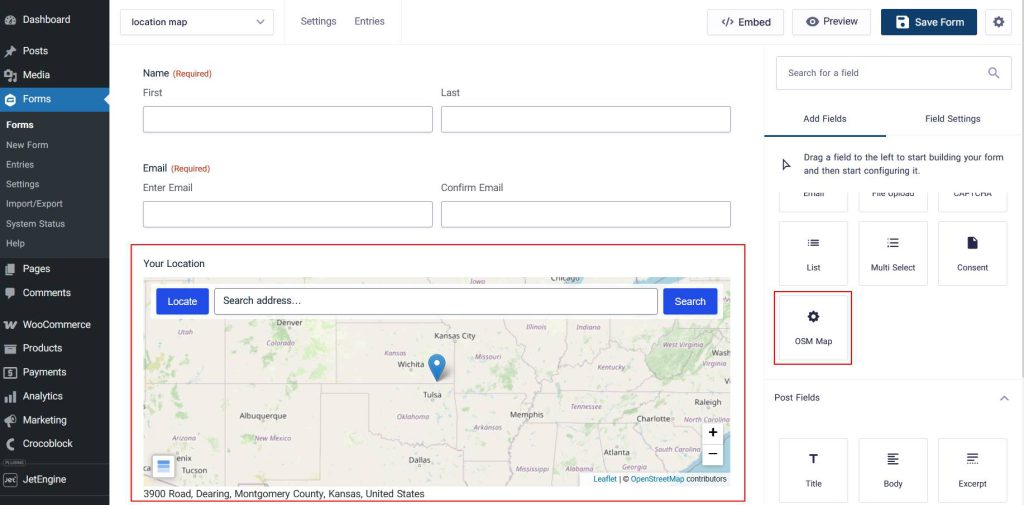
Task: Add the Excerpt post field
Action: (972, 470)
